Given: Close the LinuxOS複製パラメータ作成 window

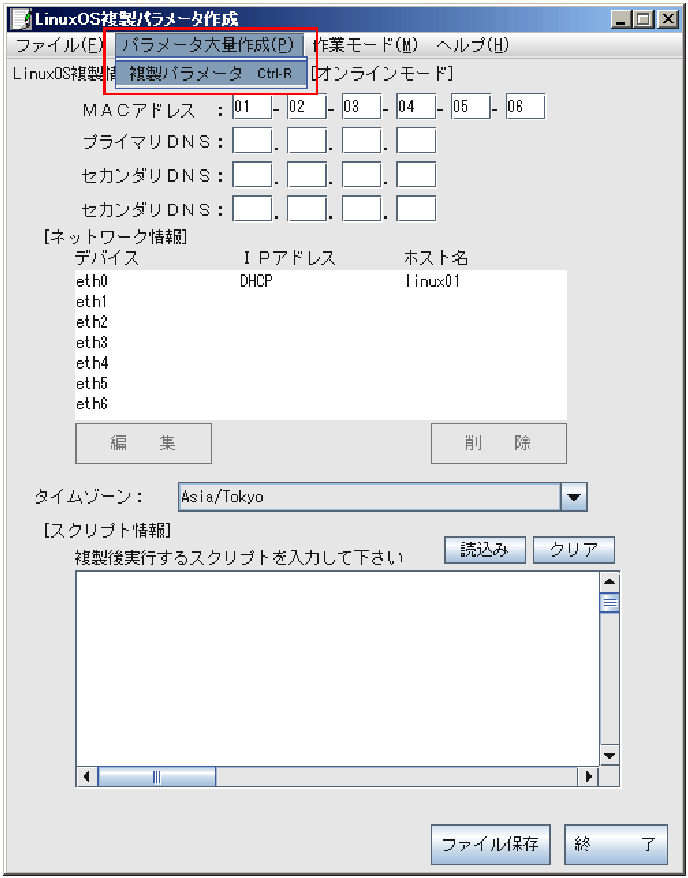Looking at the screenshot, I should click(x=667, y=20).
